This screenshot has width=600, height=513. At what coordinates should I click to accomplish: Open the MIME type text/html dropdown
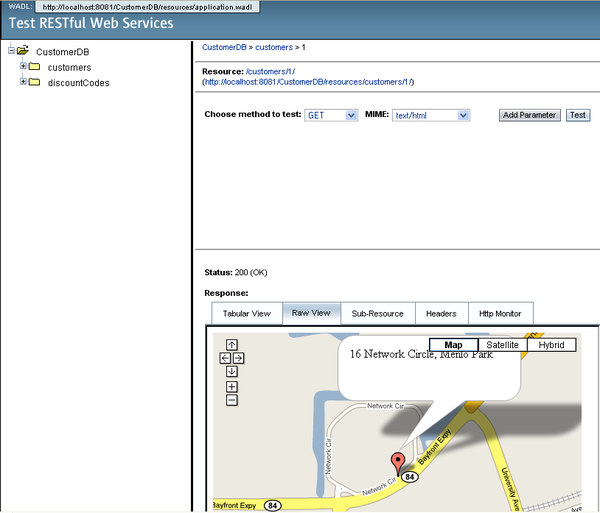coord(431,115)
